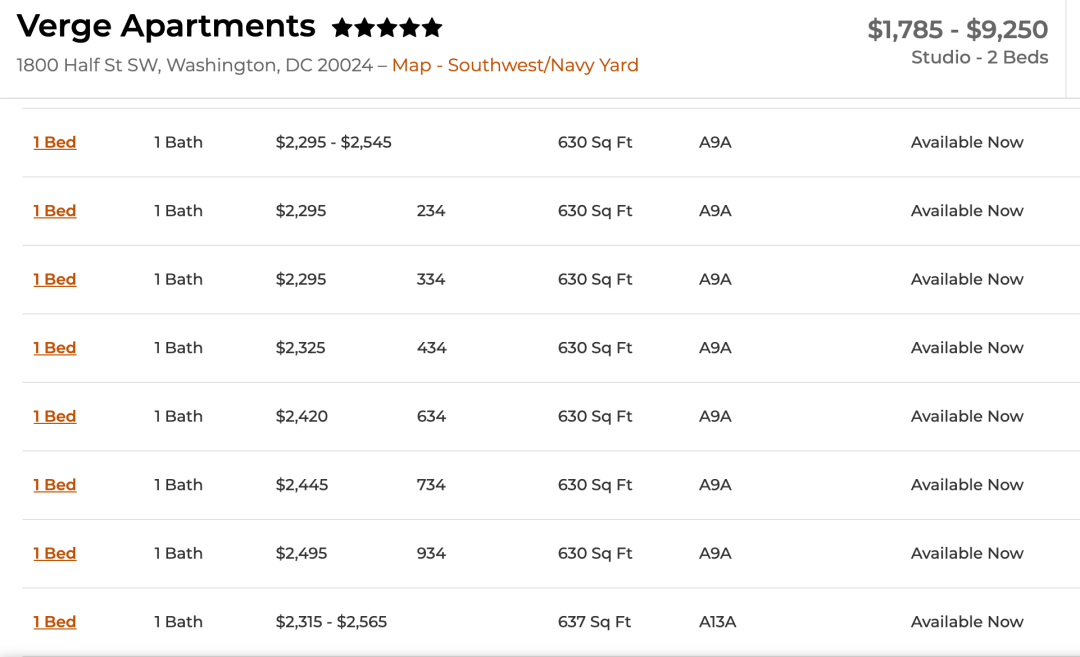Click the 637 Sq Ft value
1080x657 pixels.
click(594, 622)
